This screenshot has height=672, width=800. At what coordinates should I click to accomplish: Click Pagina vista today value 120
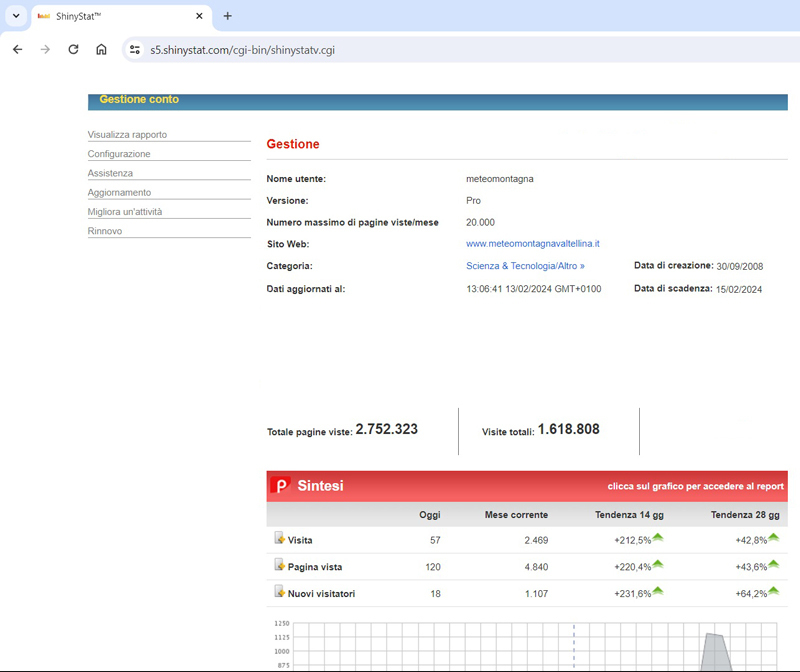tap(433, 567)
